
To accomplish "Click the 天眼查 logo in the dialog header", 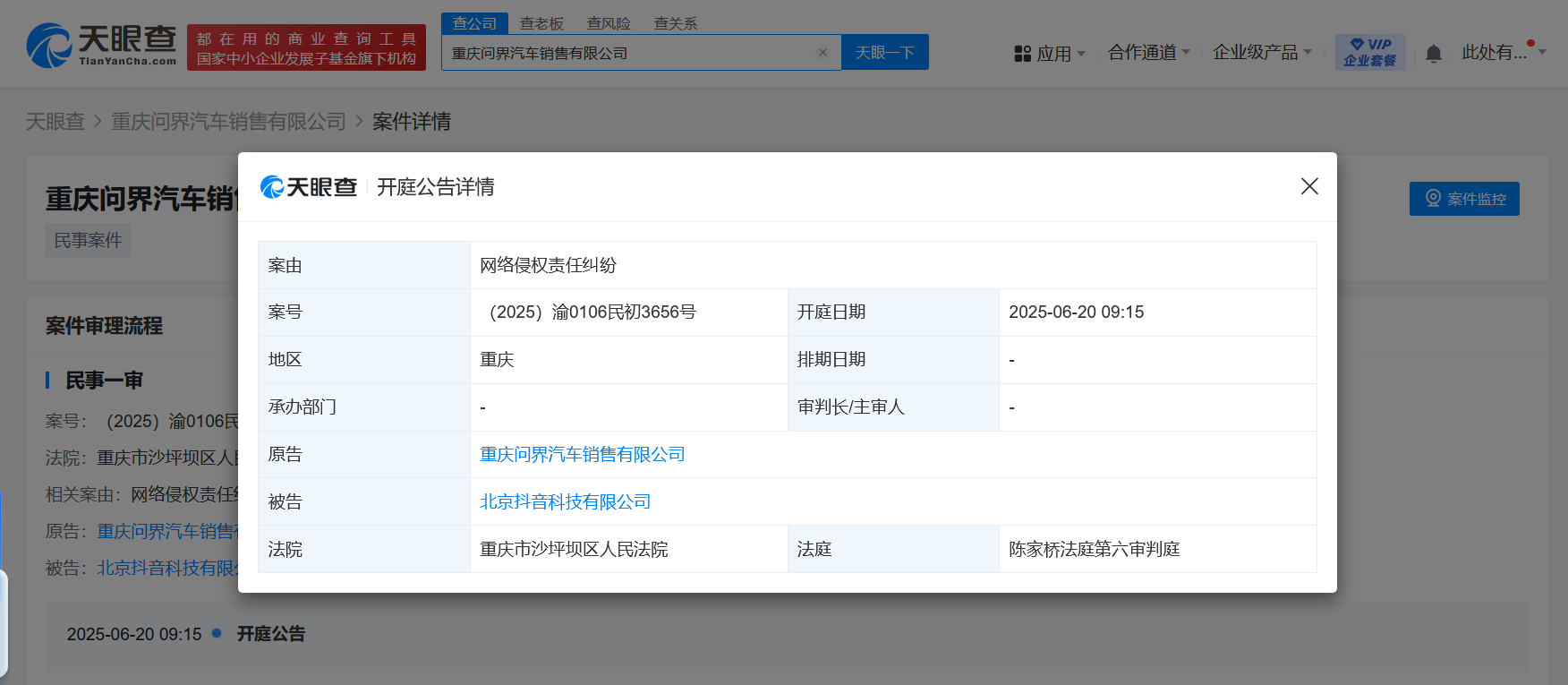I will click(309, 187).
